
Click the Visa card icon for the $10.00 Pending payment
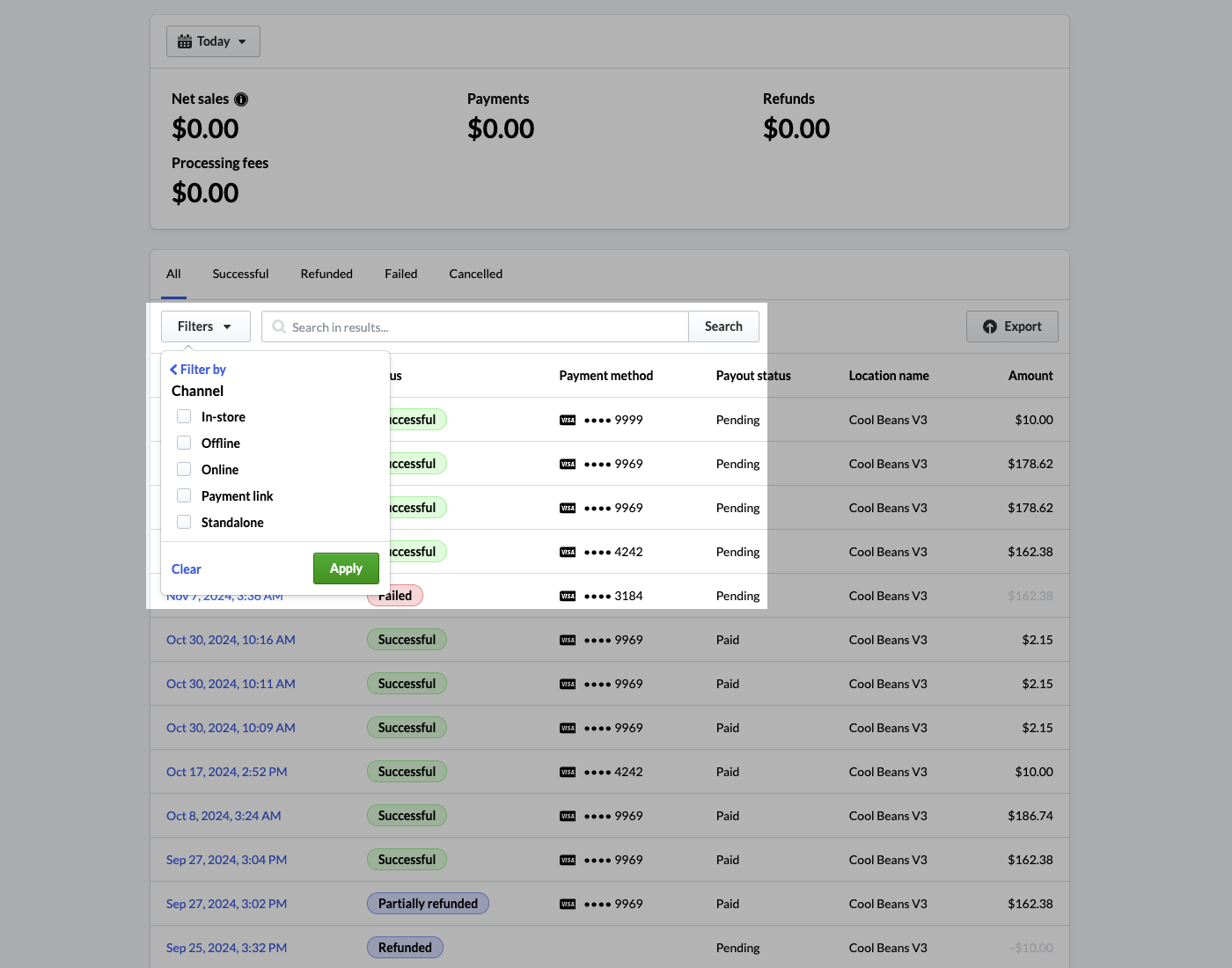pos(568,420)
